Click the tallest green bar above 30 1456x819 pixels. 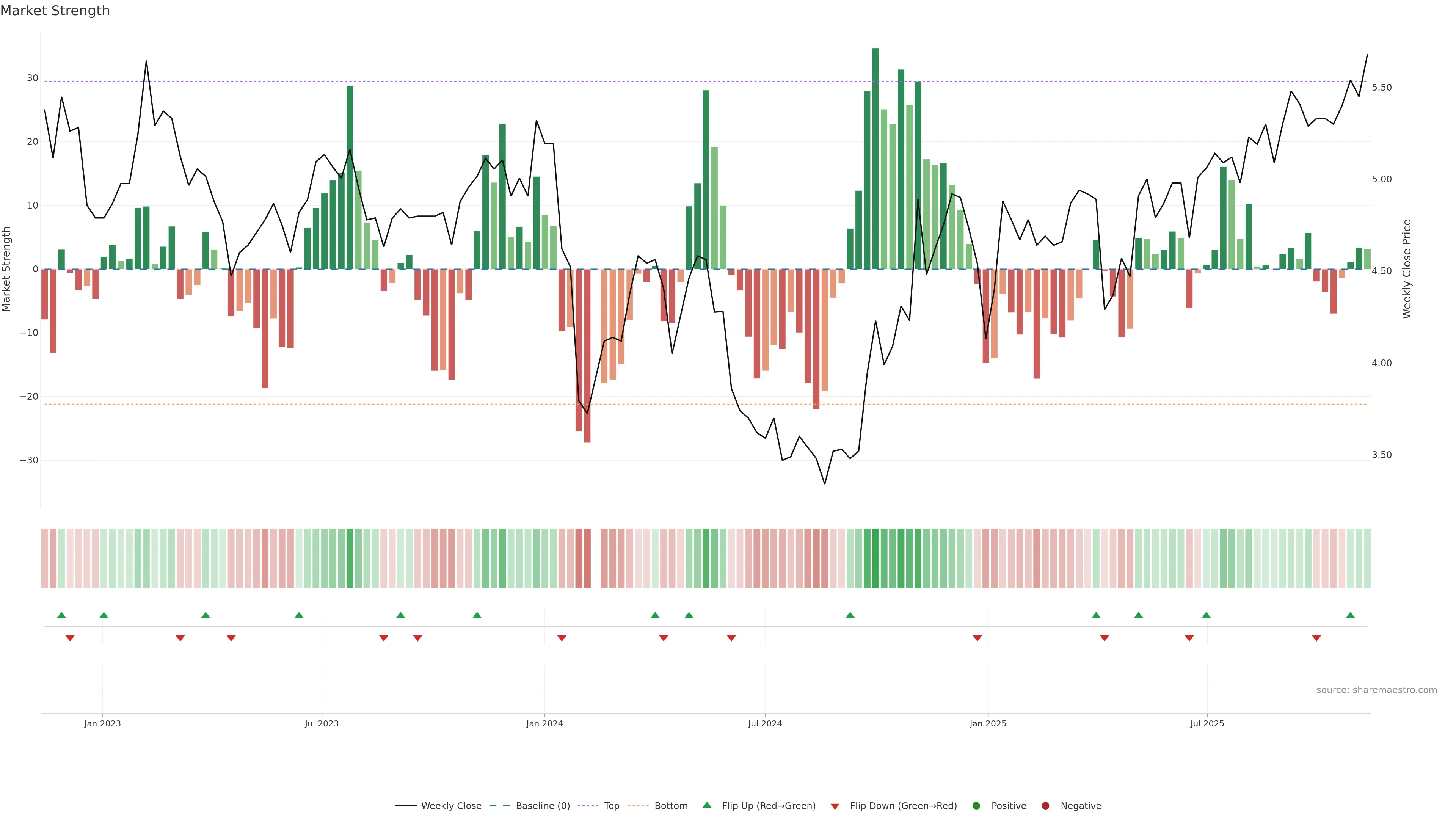pos(875,158)
